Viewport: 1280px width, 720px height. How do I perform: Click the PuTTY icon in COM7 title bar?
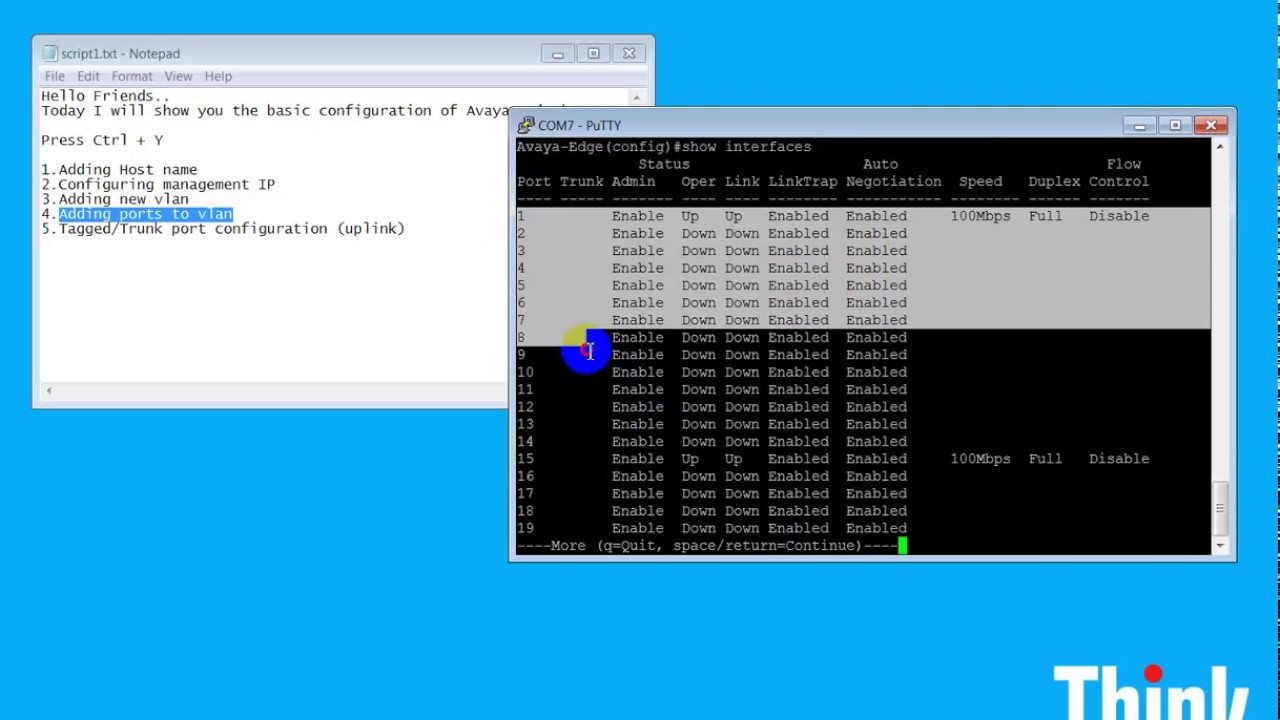click(526, 125)
